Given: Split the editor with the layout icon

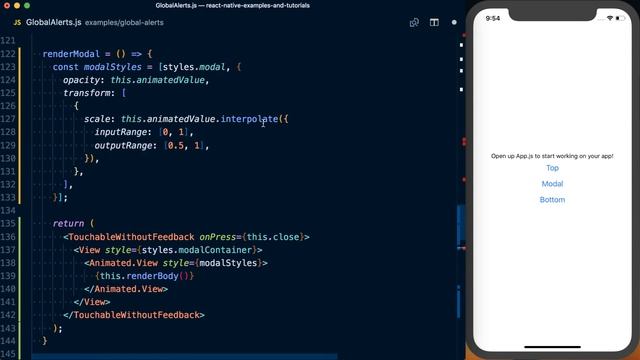Looking at the screenshot, I should pos(434,22).
